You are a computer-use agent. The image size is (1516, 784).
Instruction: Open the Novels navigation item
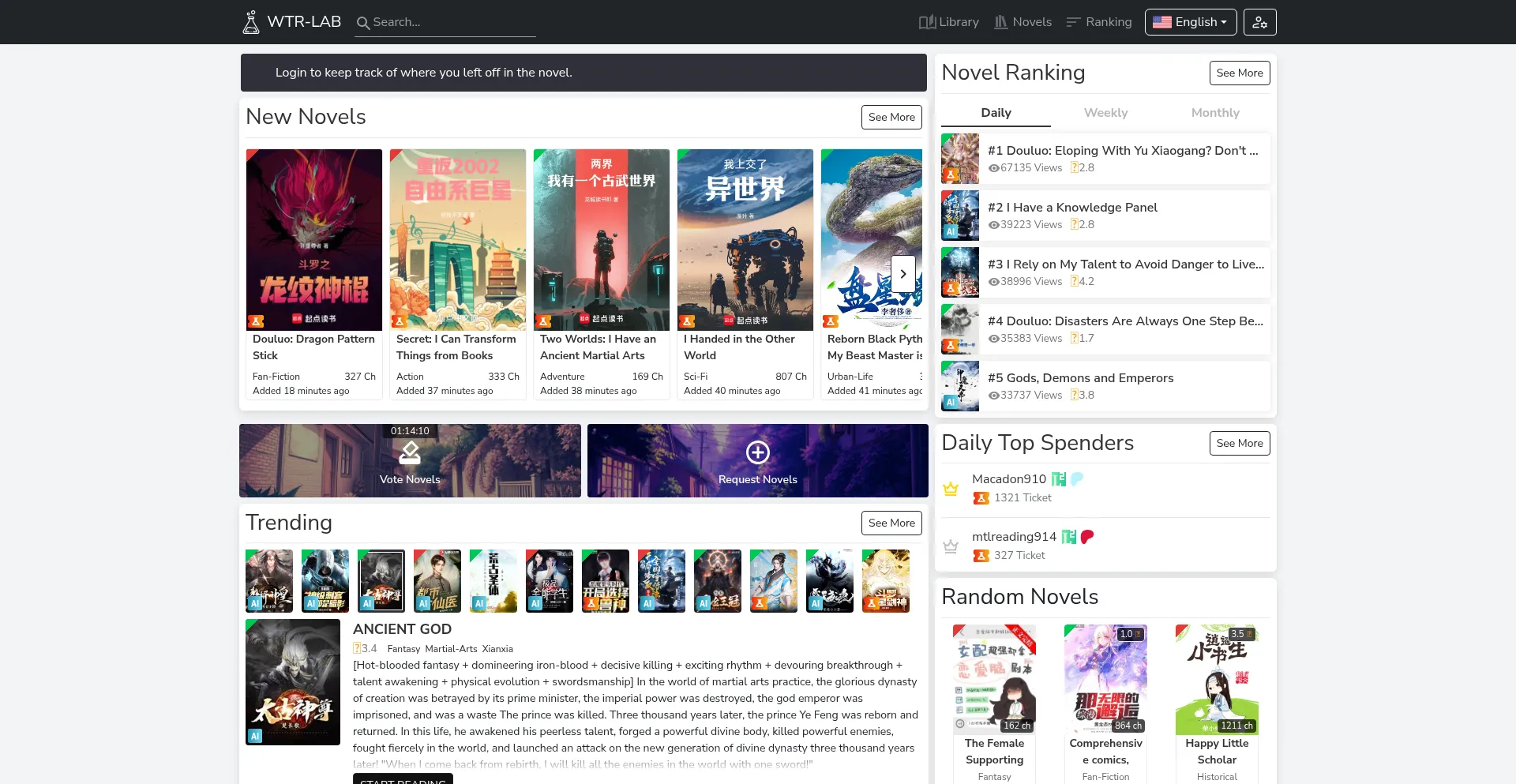[1023, 22]
